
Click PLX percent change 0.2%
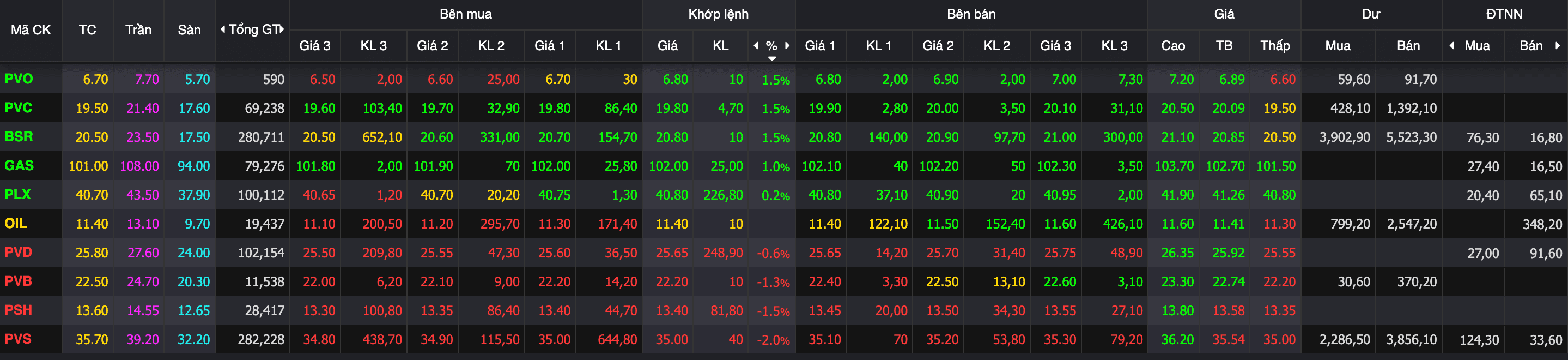(x=776, y=196)
